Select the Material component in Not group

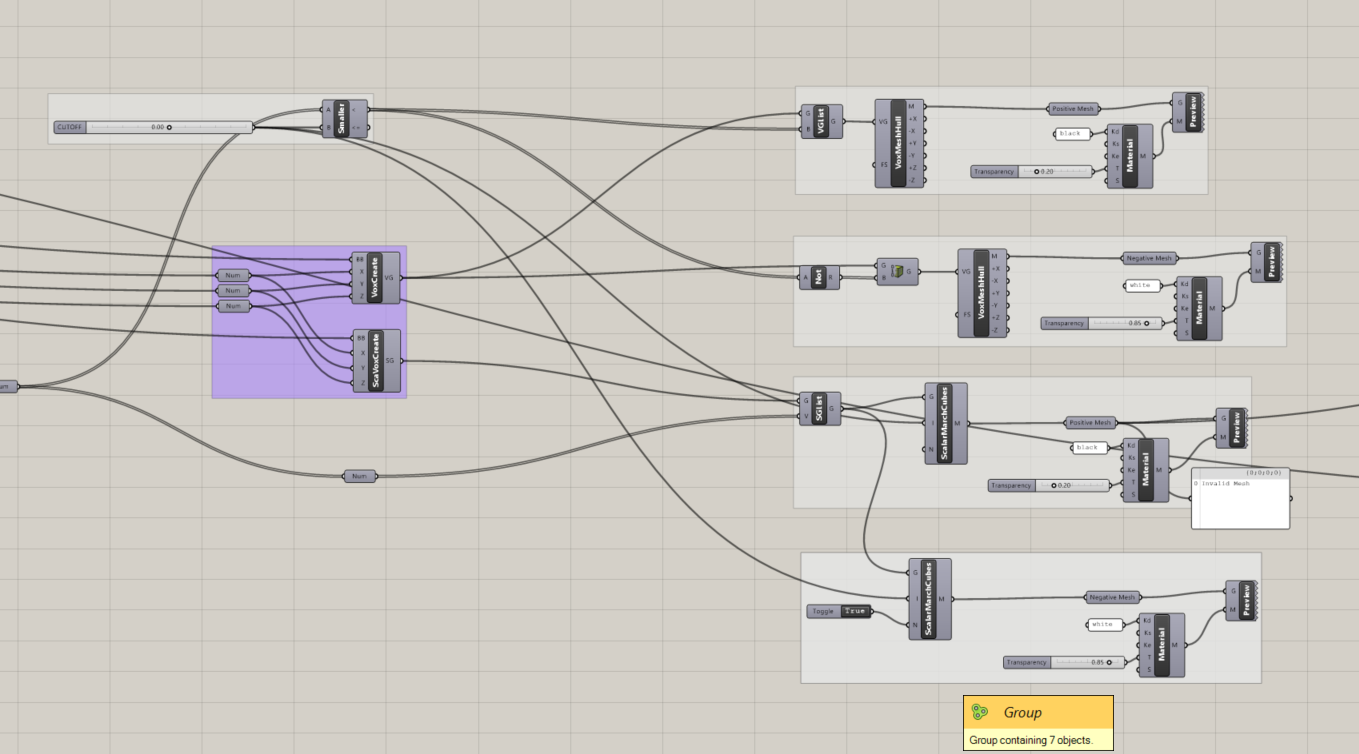click(x=1200, y=308)
